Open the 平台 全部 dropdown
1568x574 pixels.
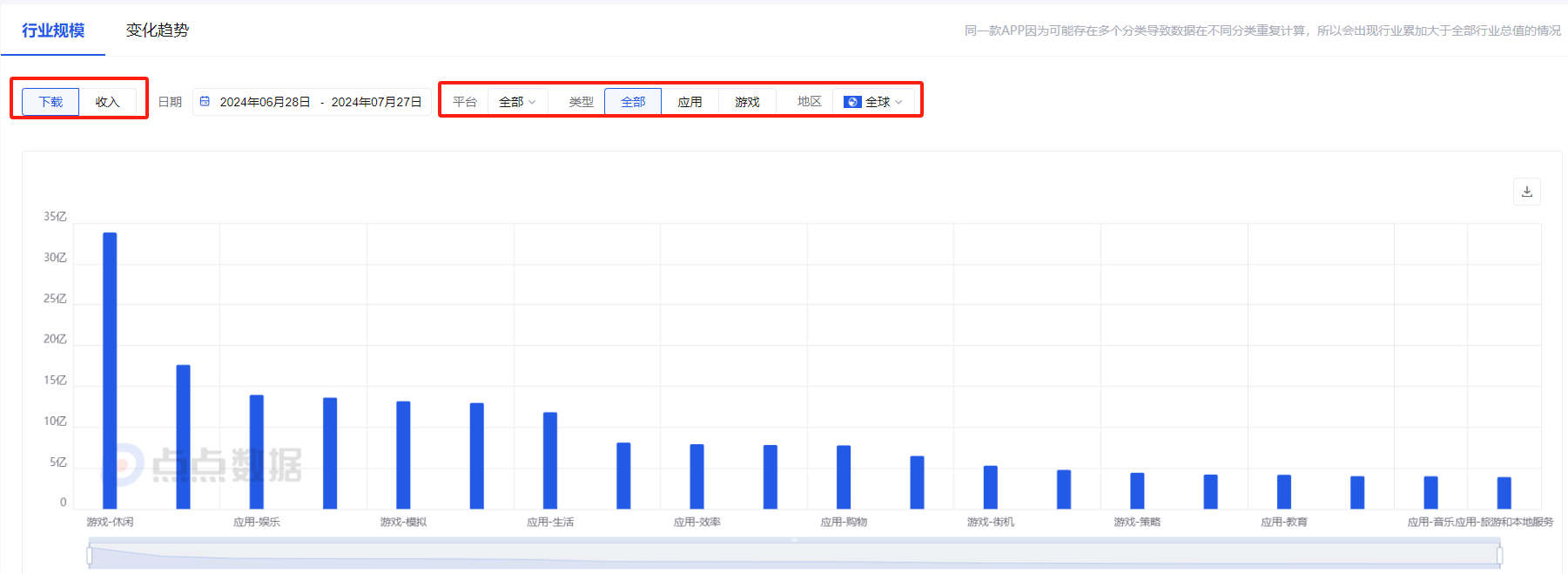(517, 102)
